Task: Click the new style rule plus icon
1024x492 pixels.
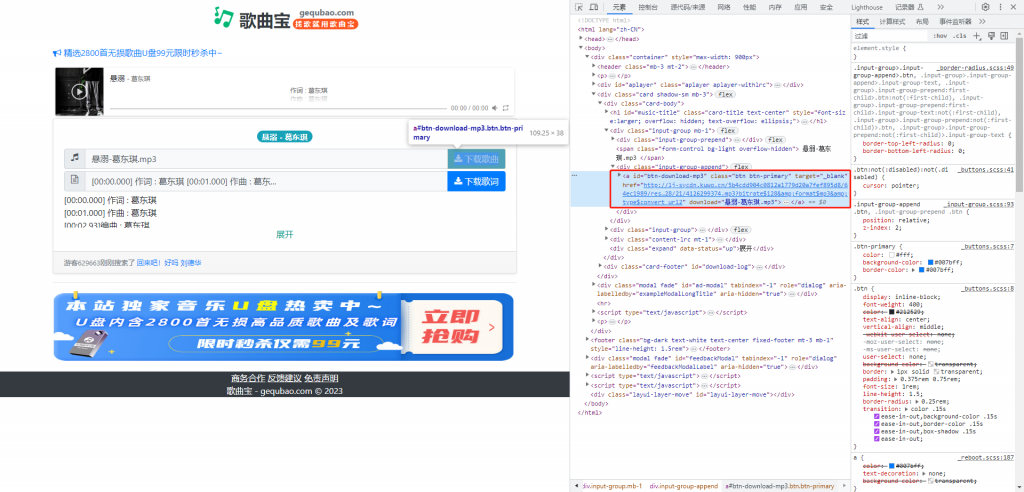Action: 978,35
